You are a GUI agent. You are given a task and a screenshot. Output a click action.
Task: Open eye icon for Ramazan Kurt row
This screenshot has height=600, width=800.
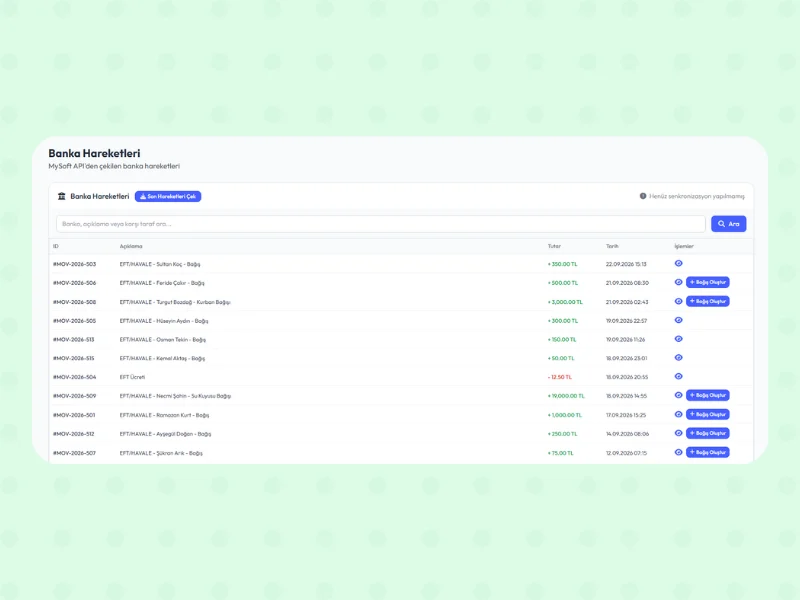(x=678, y=414)
